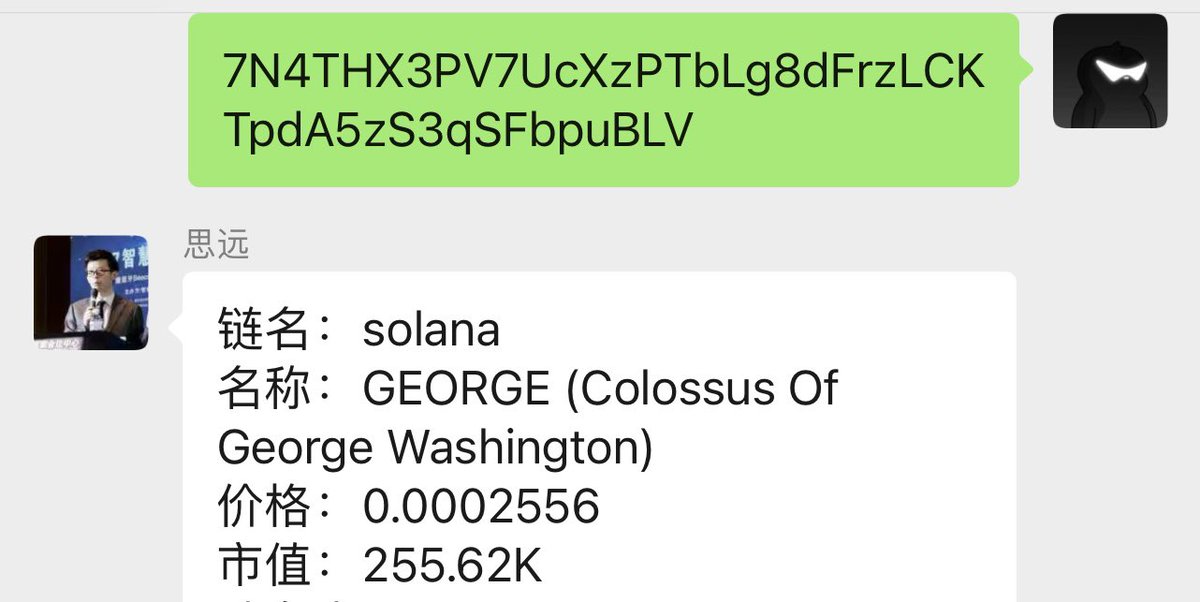This screenshot has height=602, width=1200.
Task: Click empty green bubble area after BLV
Action: tap(850, 131)
